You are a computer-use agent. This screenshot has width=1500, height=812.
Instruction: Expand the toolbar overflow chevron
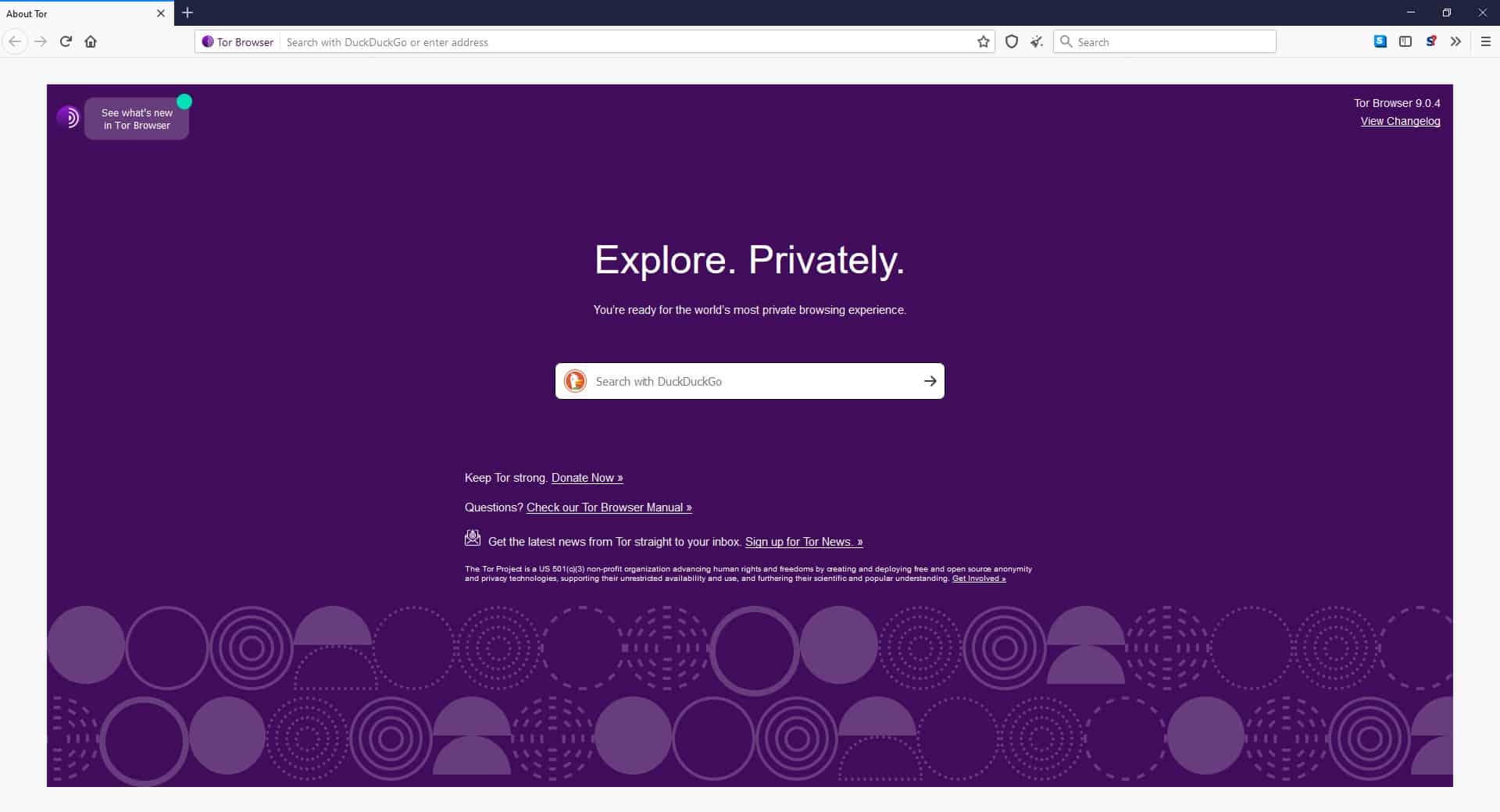coord(1455,41)
